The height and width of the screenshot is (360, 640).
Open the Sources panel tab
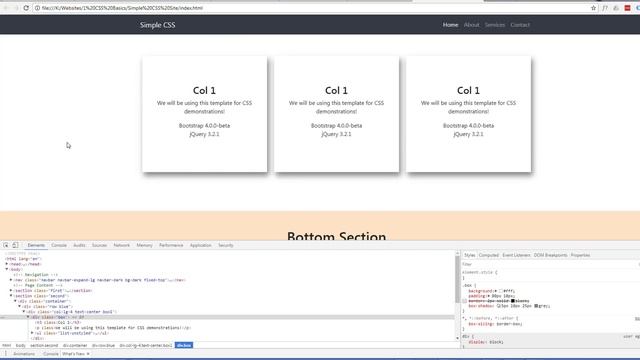point(99,245)
